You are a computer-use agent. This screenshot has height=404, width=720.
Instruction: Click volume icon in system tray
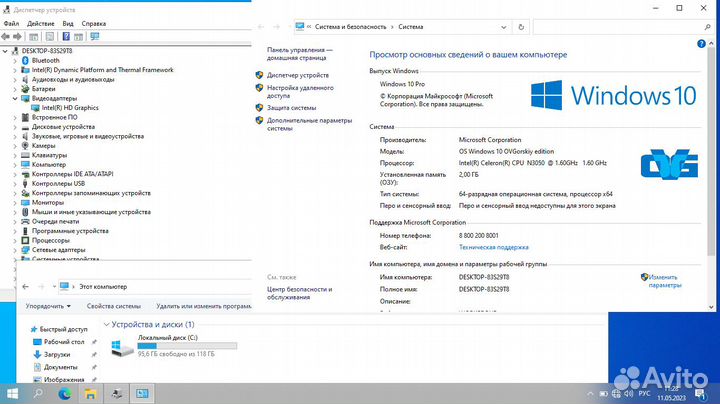[x=628, y=394]
